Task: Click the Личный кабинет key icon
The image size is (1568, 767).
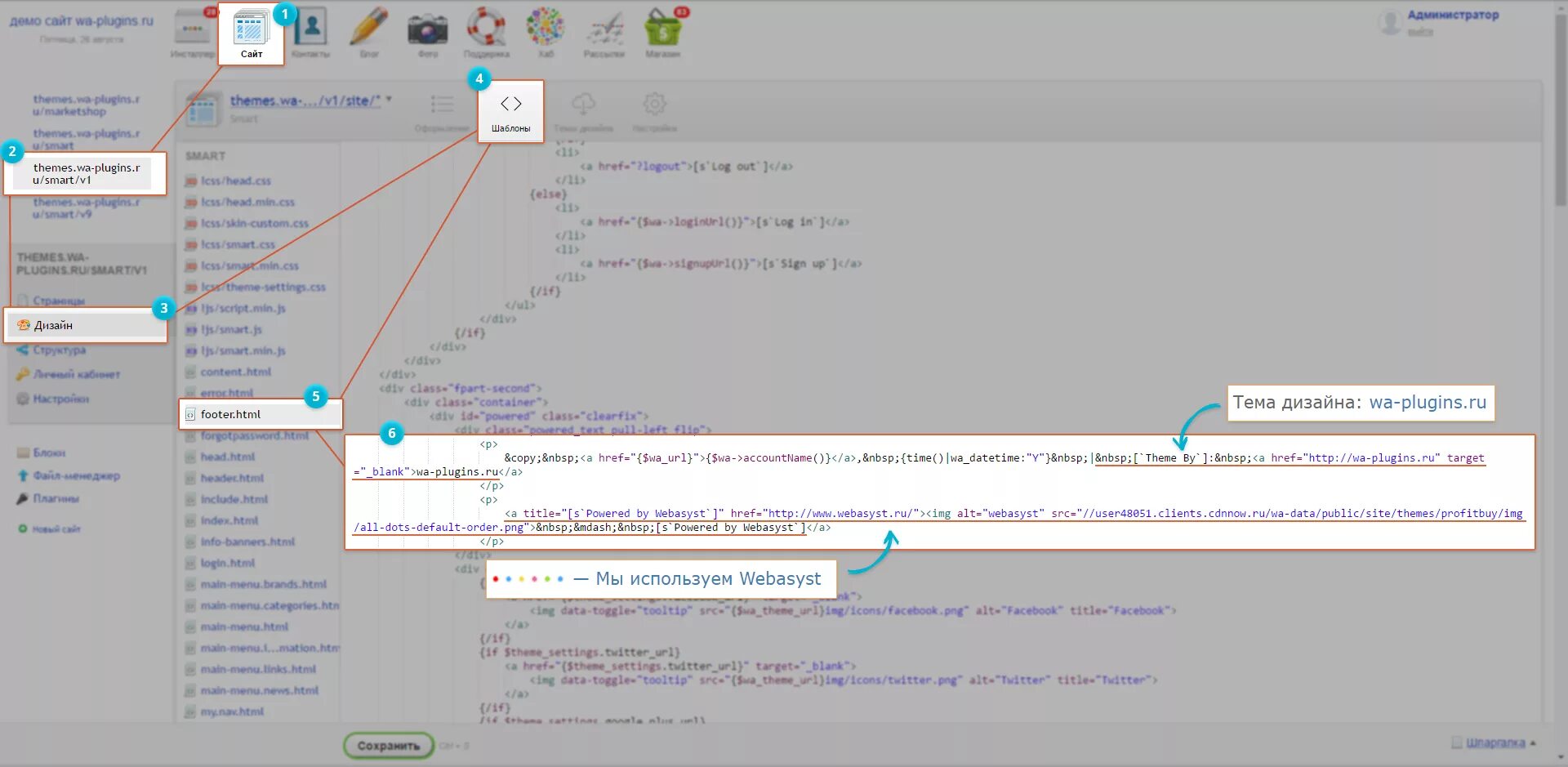Action: tap(23, 374)
